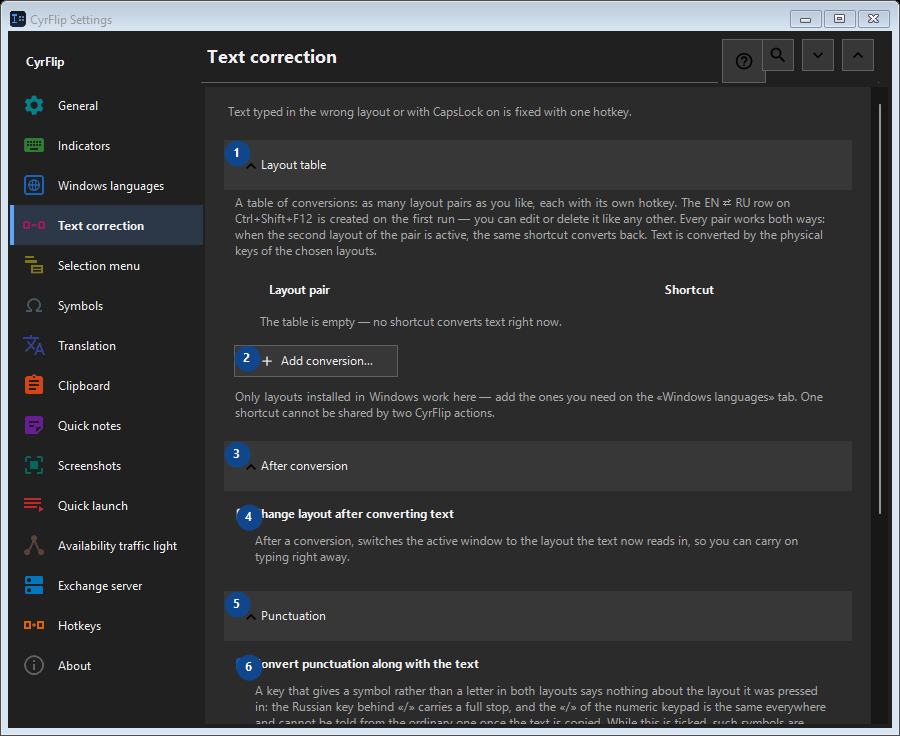Collapse the Punctuation section
The image size is (900, 736).
pos(537,616)
